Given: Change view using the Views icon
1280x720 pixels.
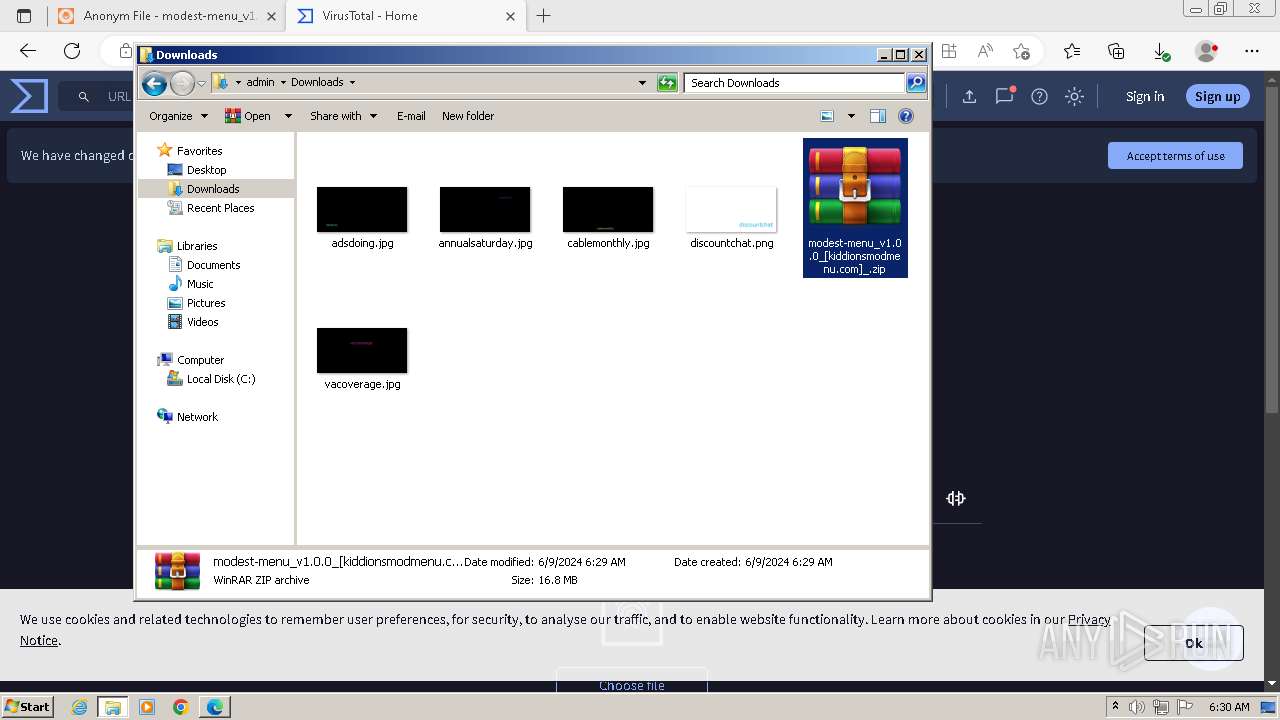Looking at the screenshot, I should click(x=827, y=116).
